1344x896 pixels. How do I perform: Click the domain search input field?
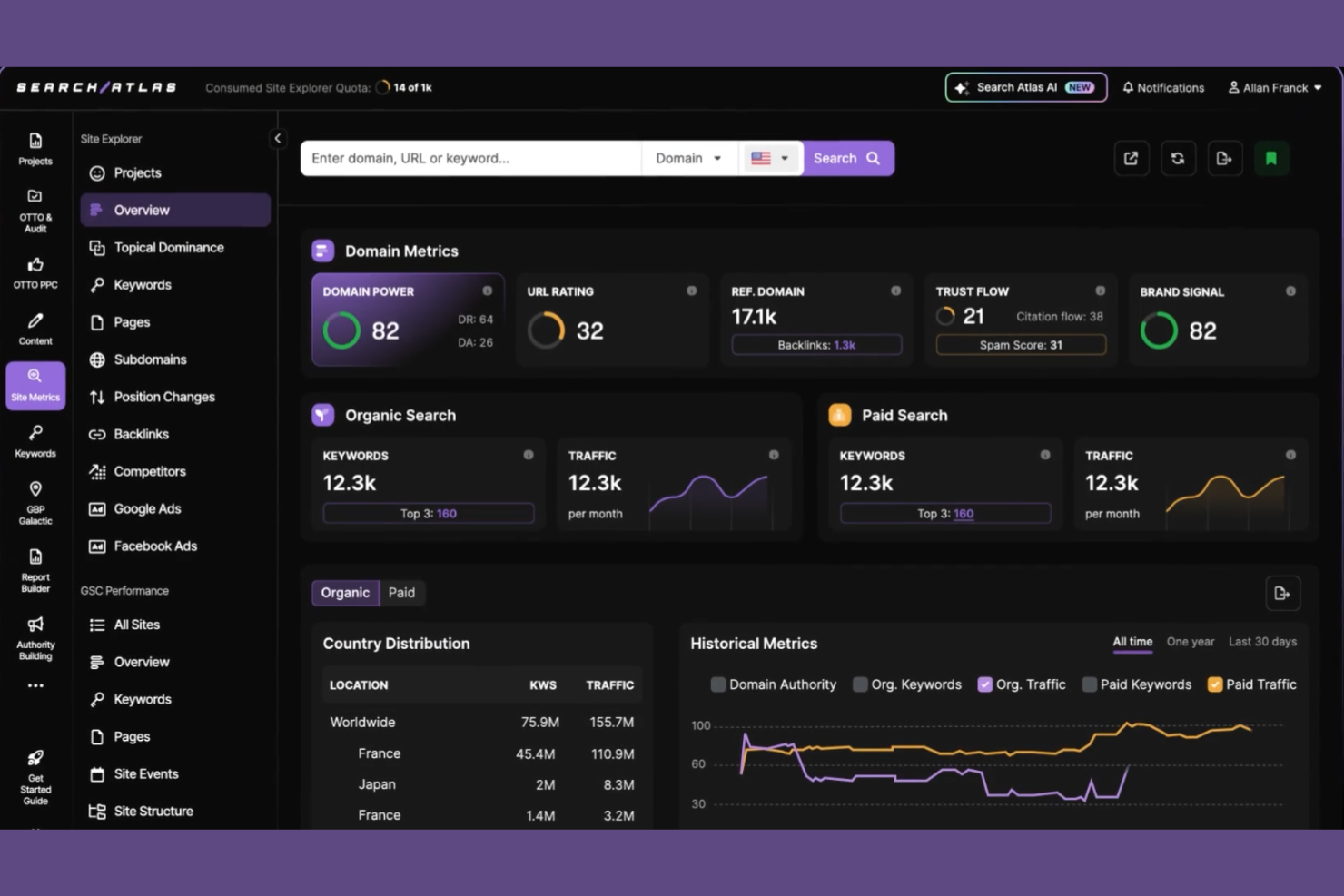pyautogui.click(x=470, y=157)
